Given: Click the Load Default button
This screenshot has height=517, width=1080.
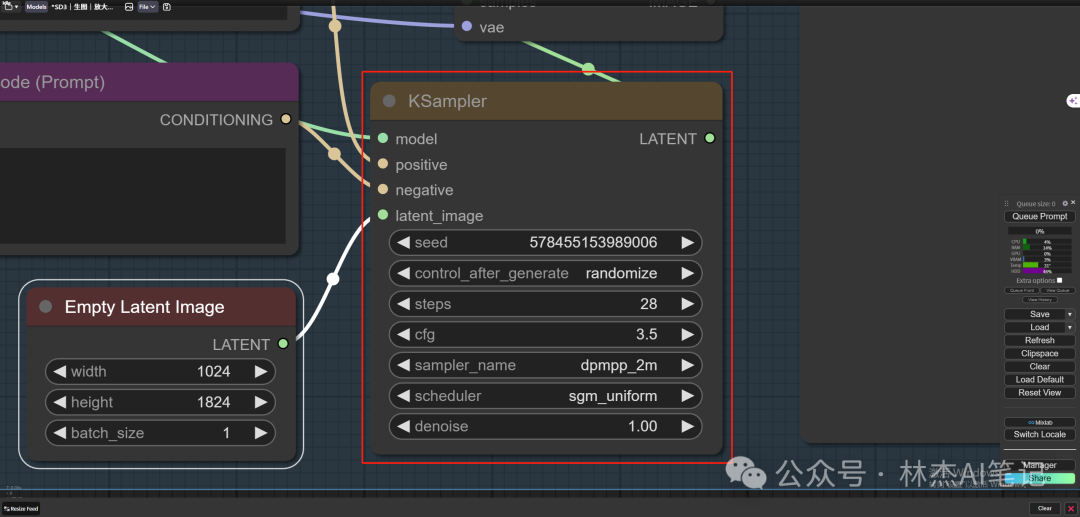Looking at the screenshot, I should pos(1039,379).
